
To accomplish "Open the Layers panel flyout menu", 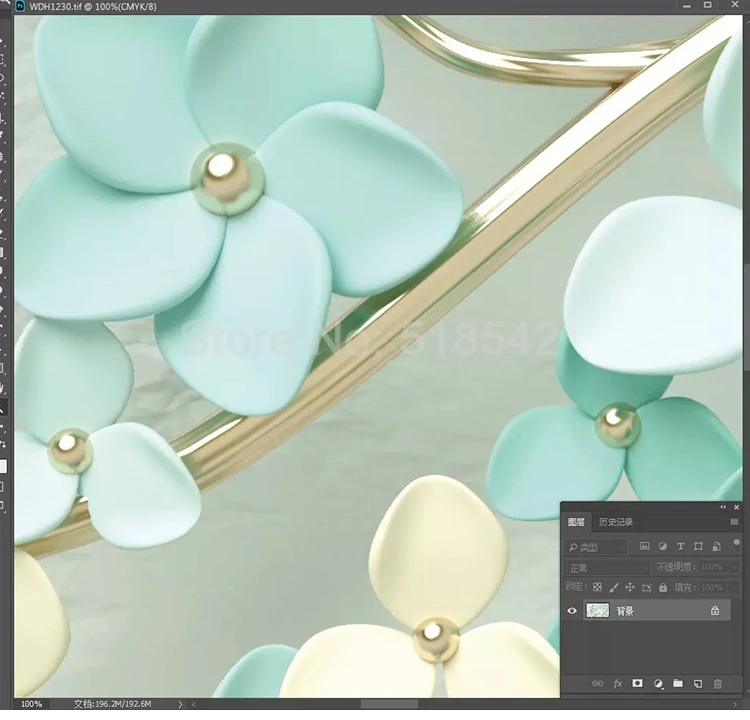I will (734, 522).
